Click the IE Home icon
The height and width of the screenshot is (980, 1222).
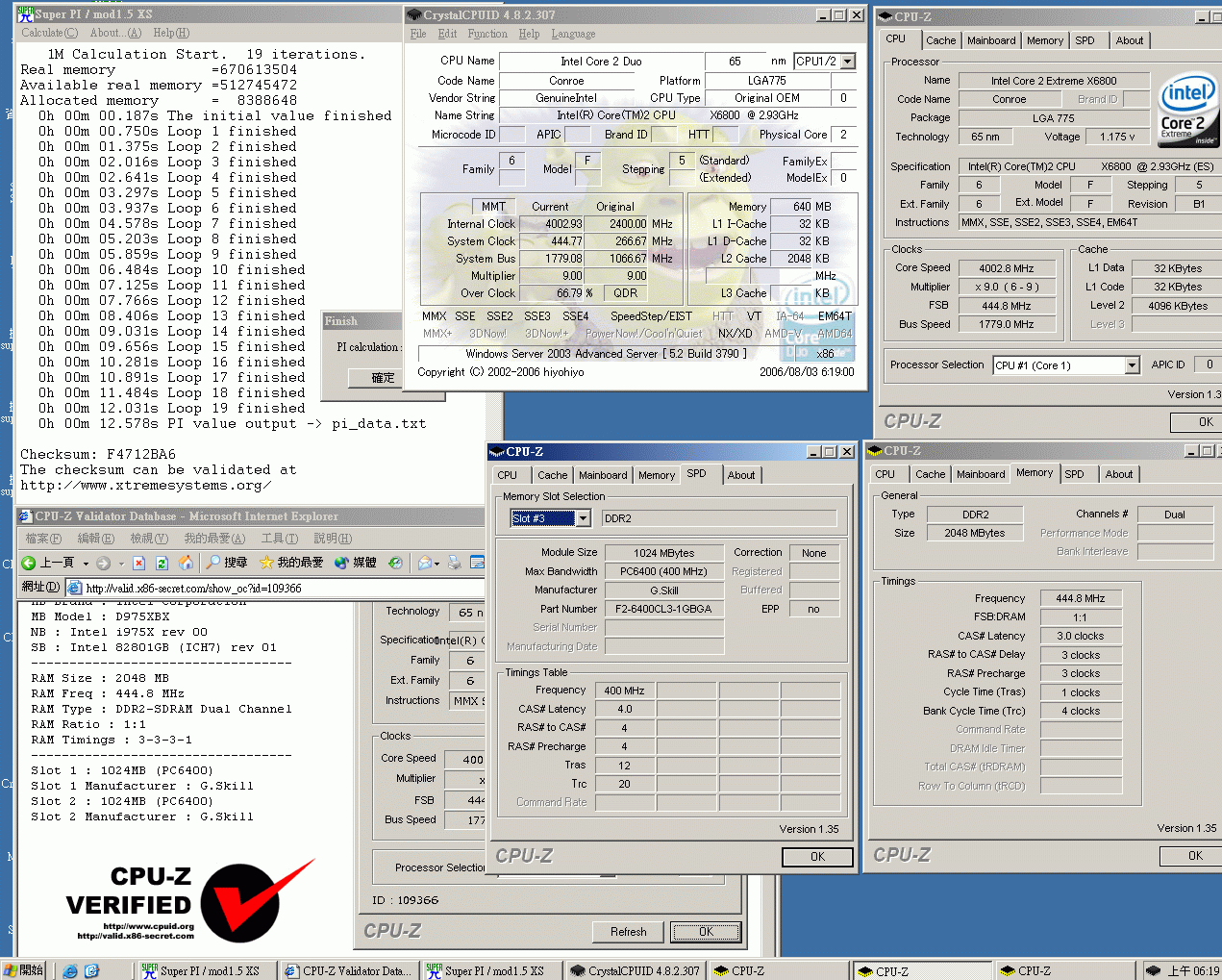pos(186,563)
